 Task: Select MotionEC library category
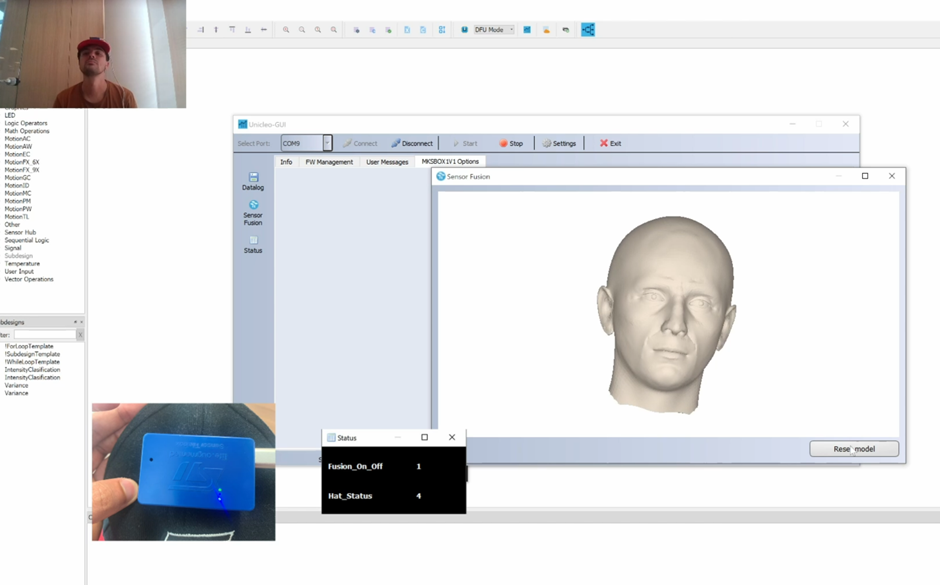click(x=17, y=154)
